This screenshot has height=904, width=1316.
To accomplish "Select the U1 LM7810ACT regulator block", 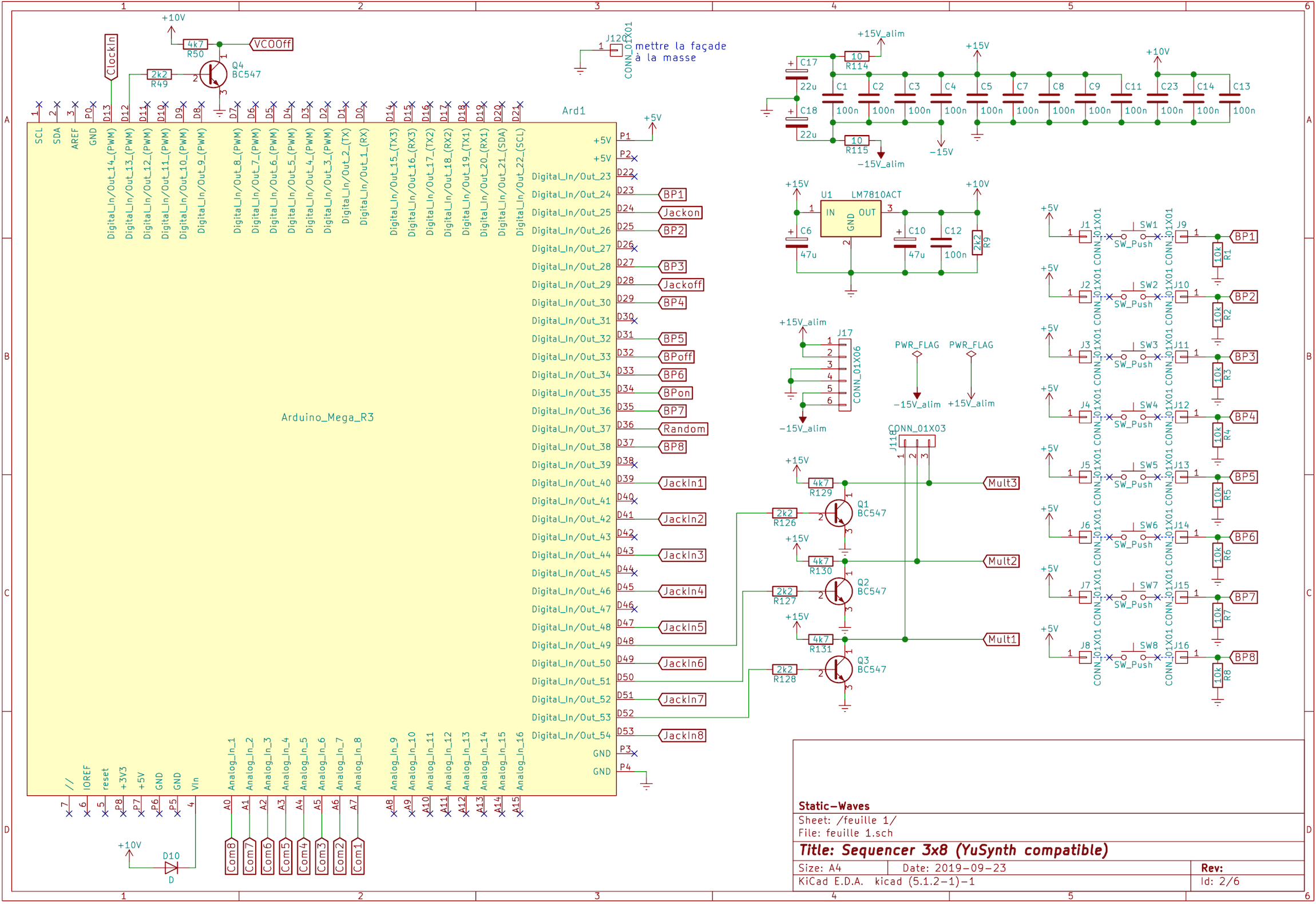I will point(850,219).
